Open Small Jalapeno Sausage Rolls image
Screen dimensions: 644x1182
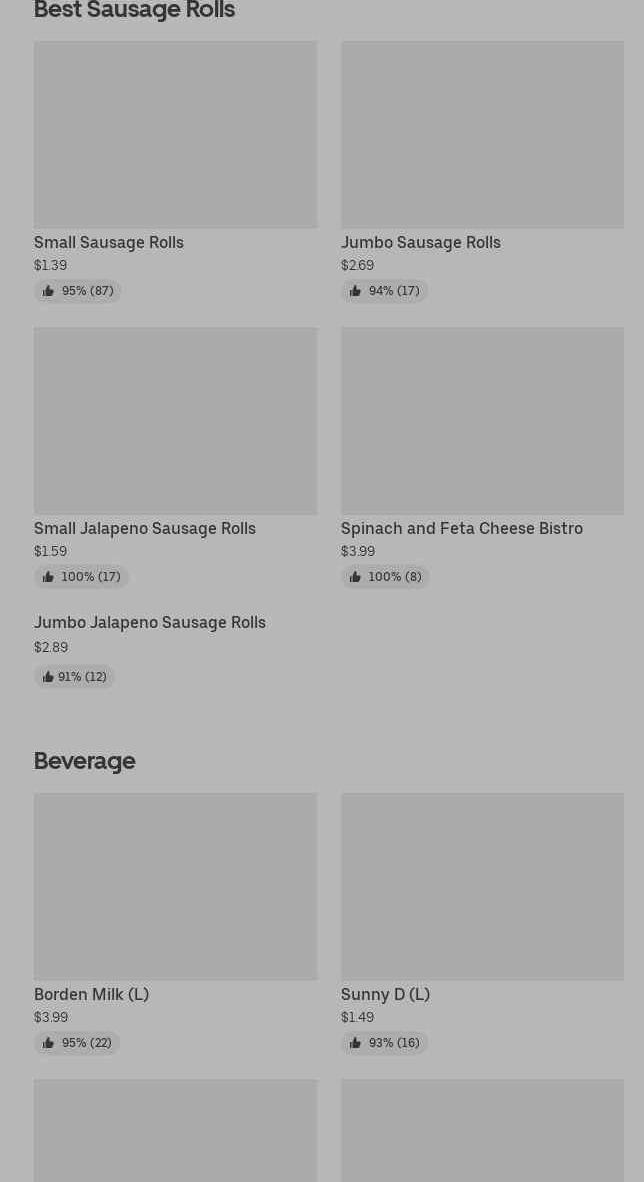click(x=175, y=420)
